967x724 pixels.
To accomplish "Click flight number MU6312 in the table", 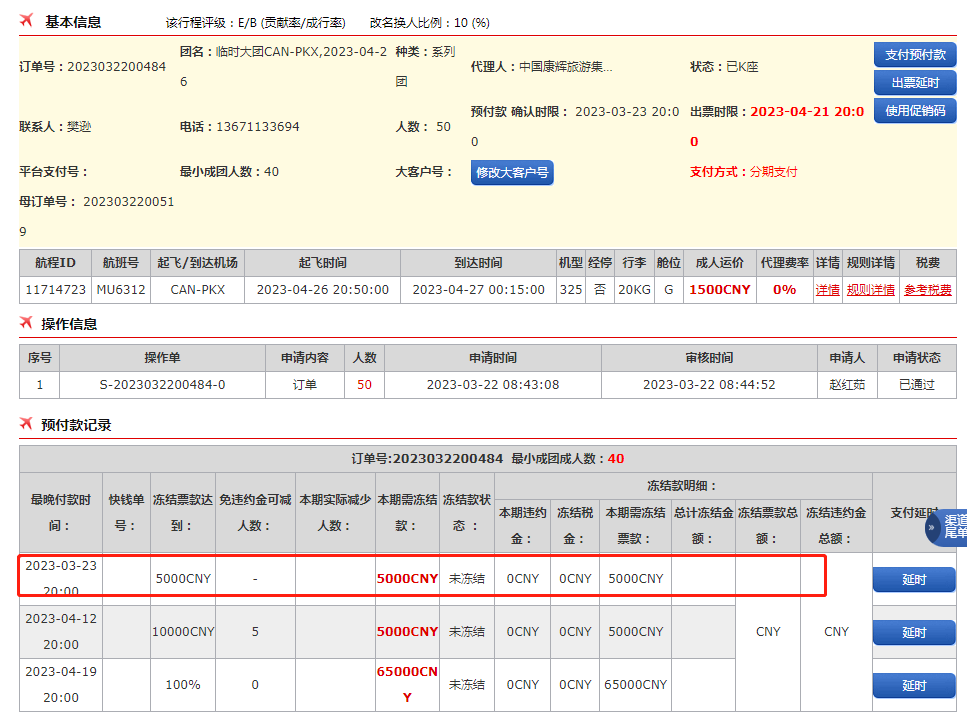I will point(120,290).
